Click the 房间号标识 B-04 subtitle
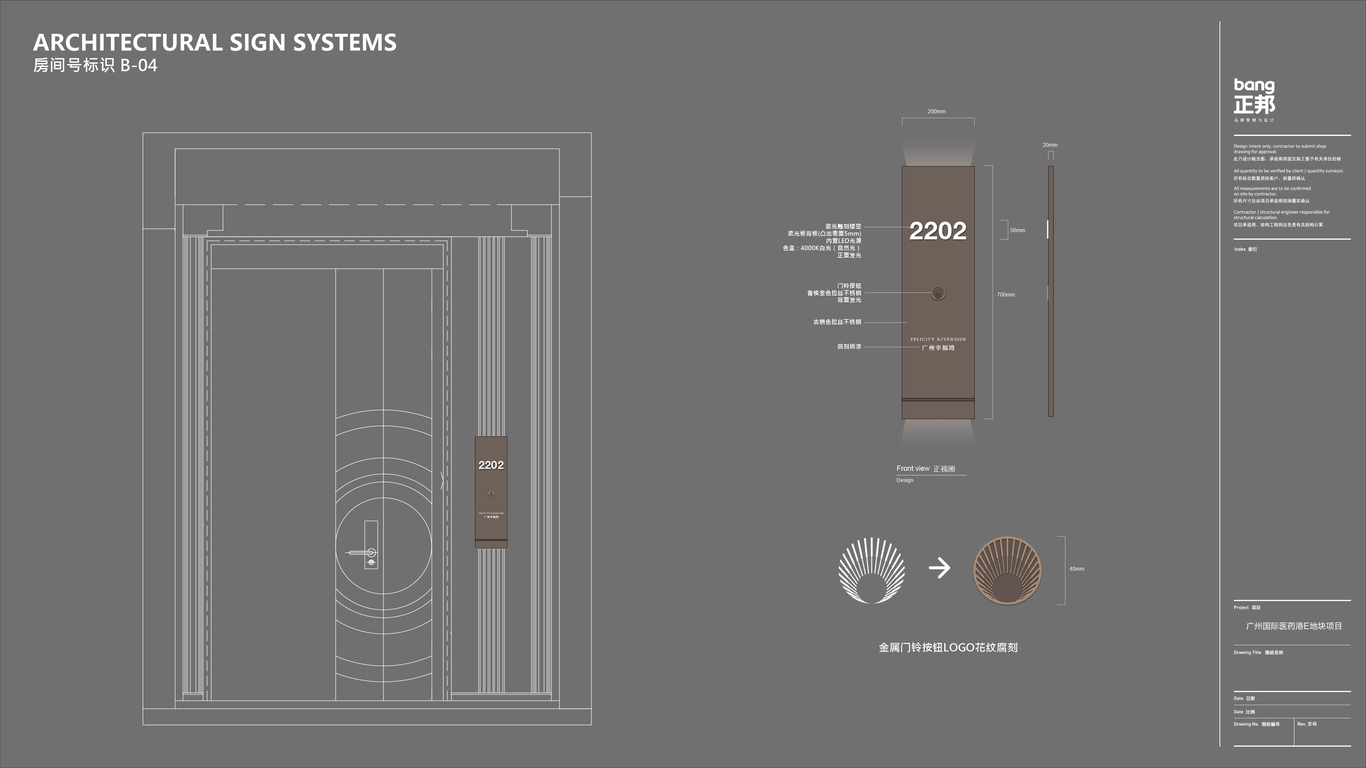The width and height of the screenshot is (1366, 768). click(95, 67)
